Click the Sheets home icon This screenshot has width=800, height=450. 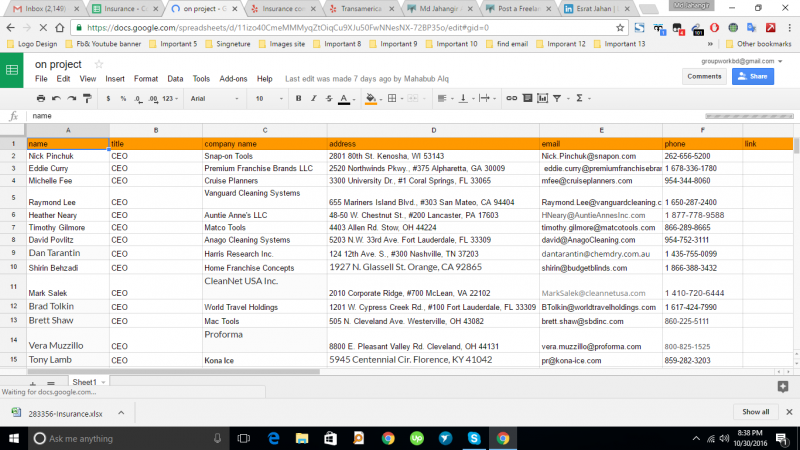click(12, 70)
